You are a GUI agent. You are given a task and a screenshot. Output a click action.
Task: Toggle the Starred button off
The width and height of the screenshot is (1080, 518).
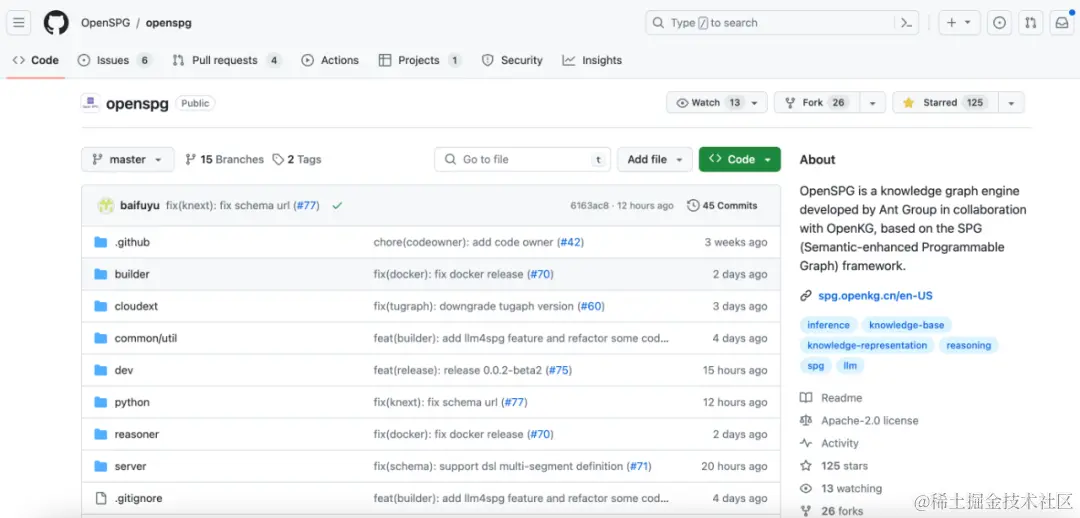pos(942,103)
